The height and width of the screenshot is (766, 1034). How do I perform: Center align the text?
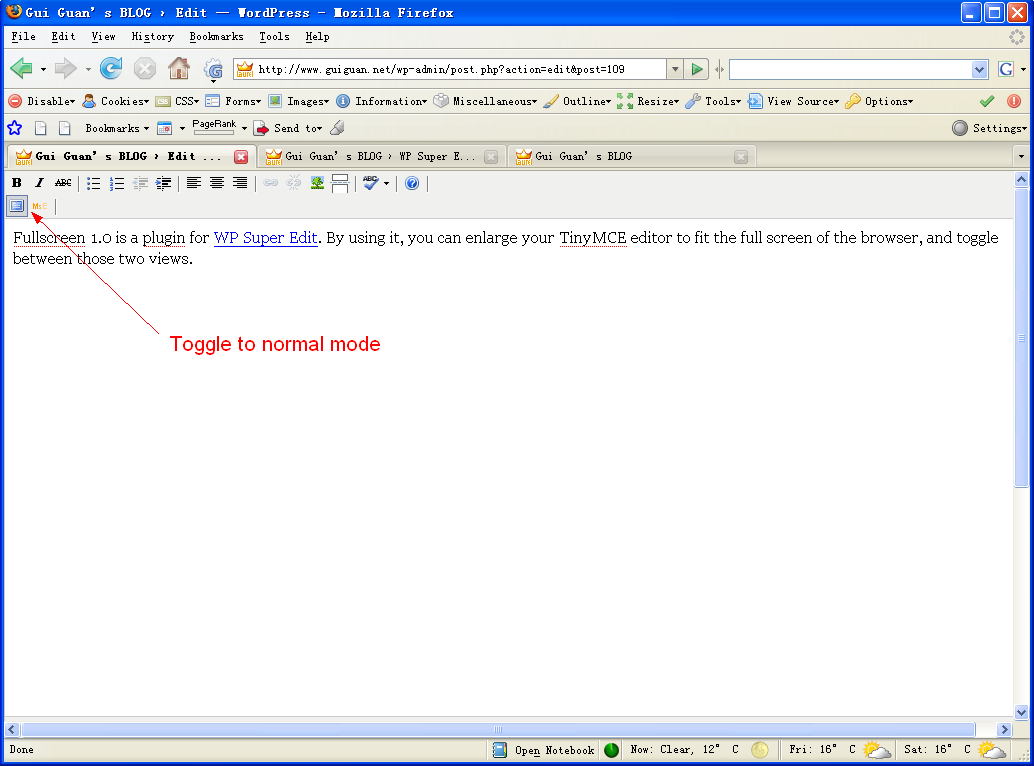[216, 183]
